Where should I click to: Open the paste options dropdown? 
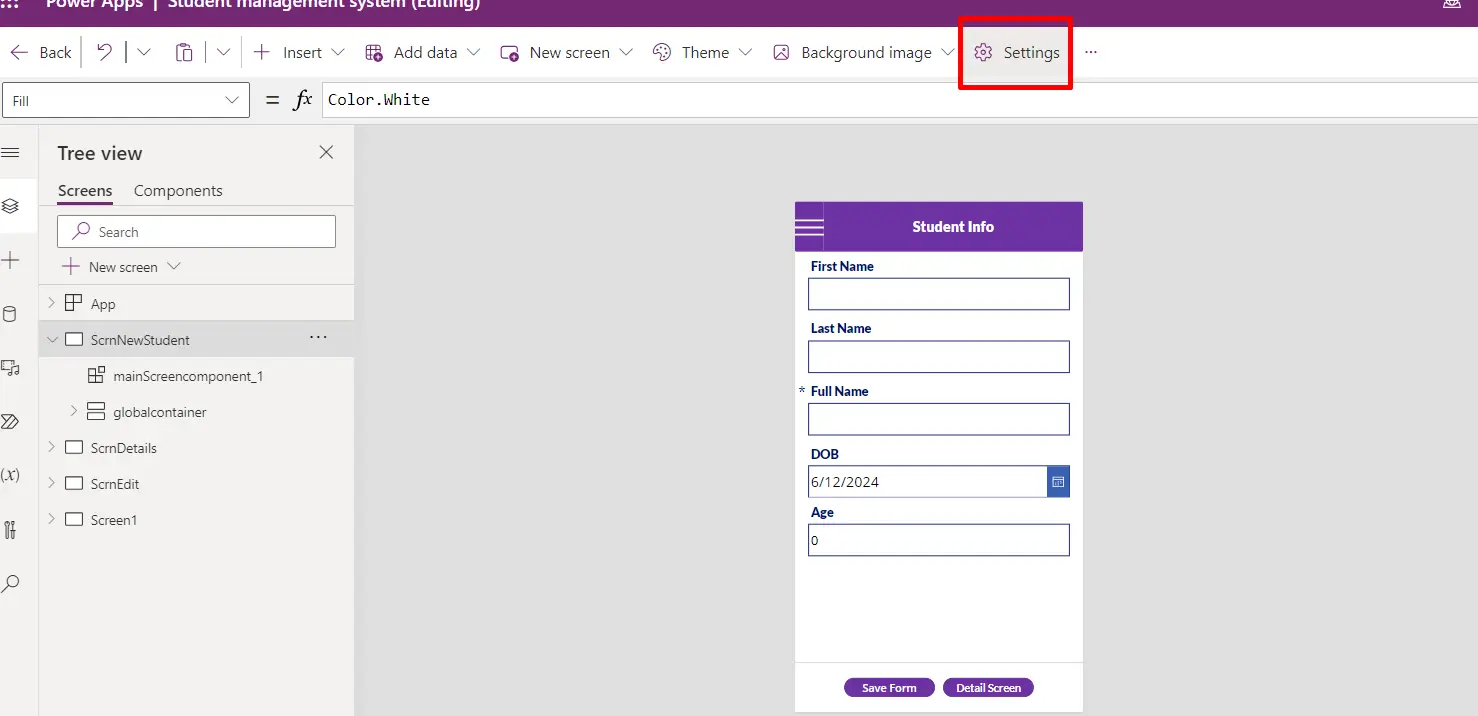click(x=223, y=53)
